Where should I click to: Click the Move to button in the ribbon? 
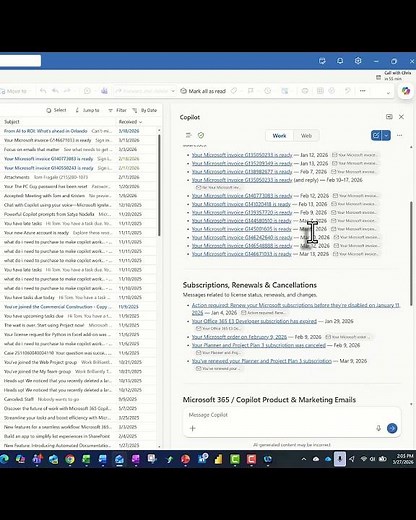[x=14, y=91]
